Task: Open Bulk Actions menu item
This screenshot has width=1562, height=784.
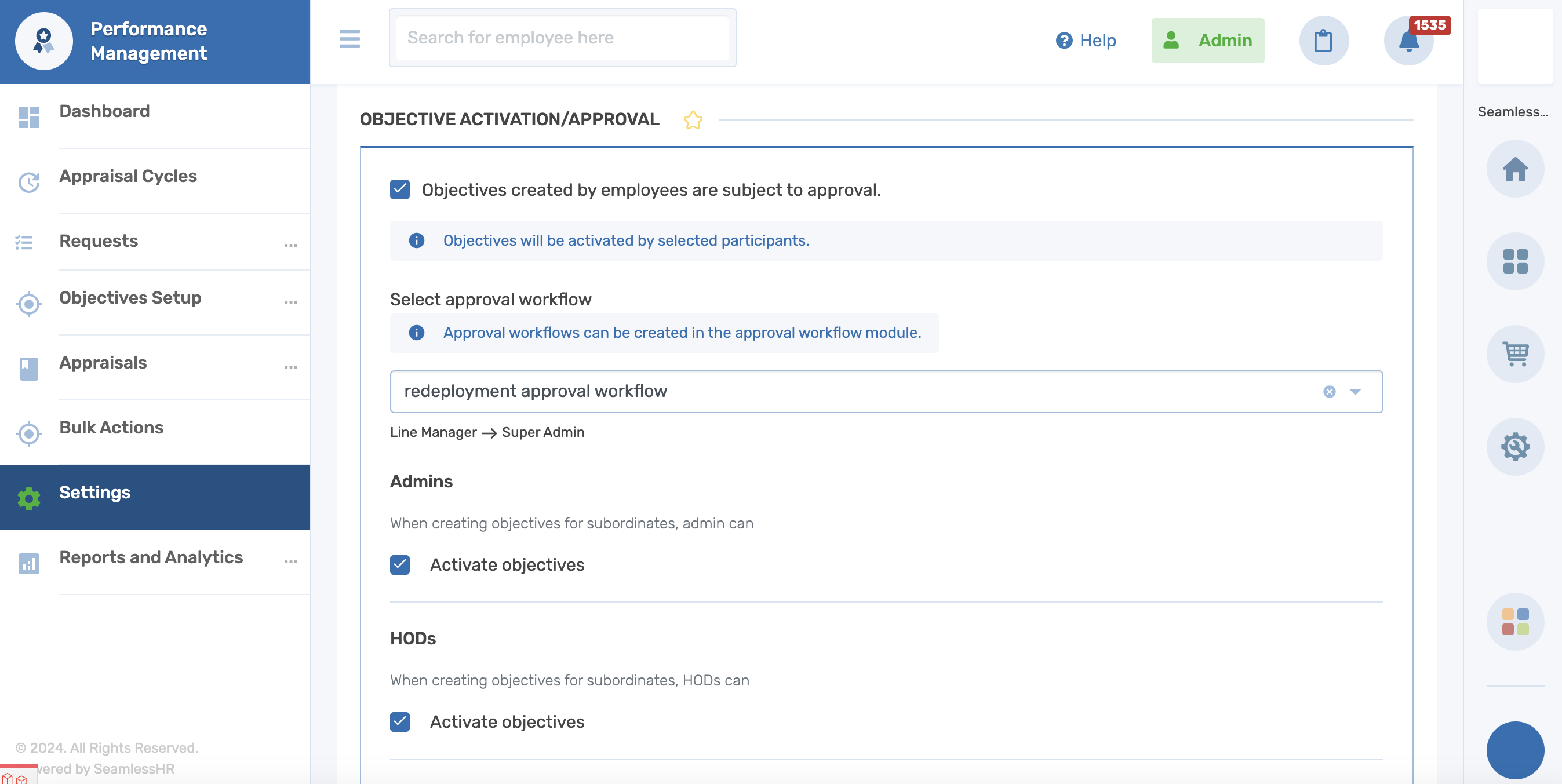Action: tap(111, 428)
